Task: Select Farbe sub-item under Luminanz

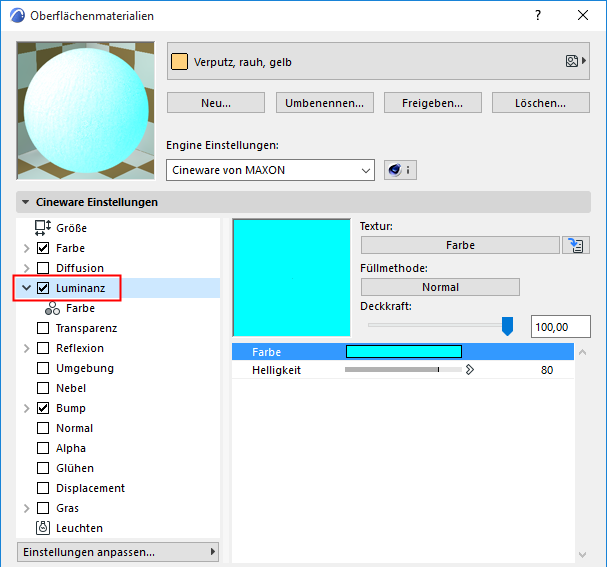Action: [x=80, y=308]
